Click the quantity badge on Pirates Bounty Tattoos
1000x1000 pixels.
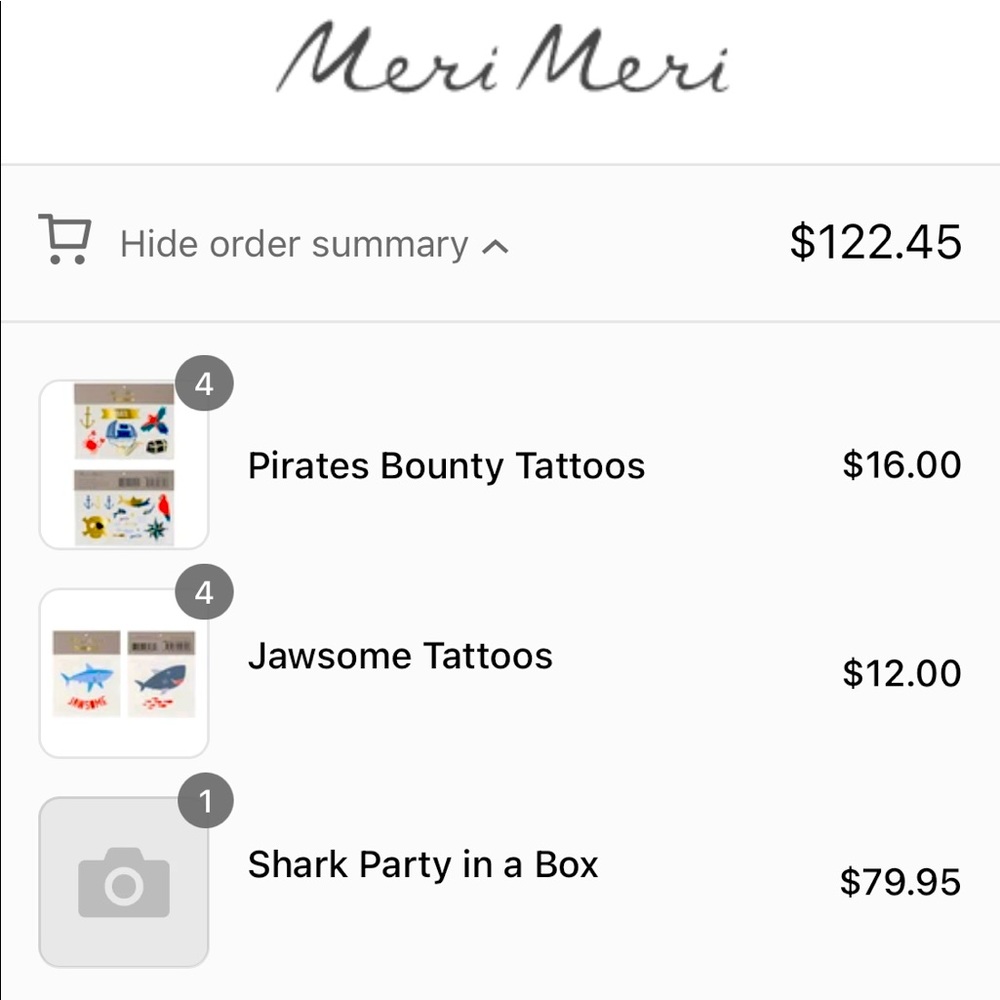(204, 383)
